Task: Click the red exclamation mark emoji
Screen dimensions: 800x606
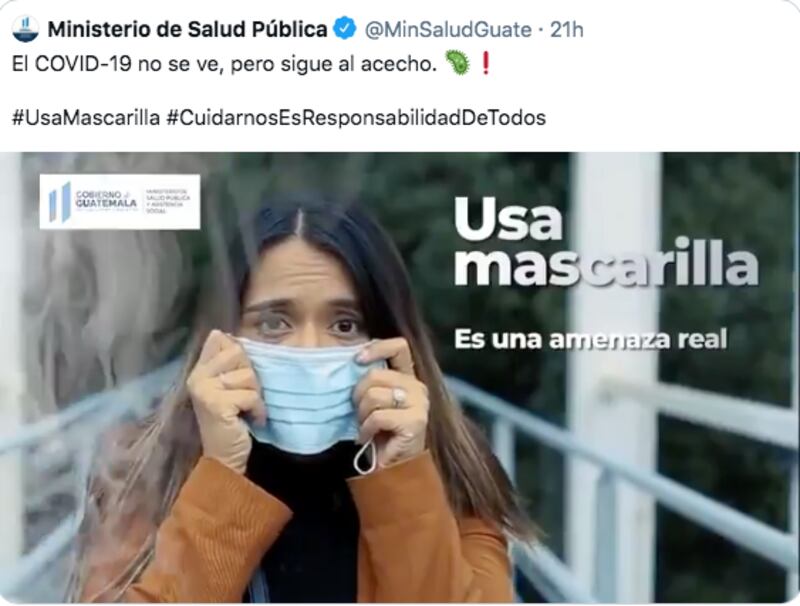Action: [486, 63]
